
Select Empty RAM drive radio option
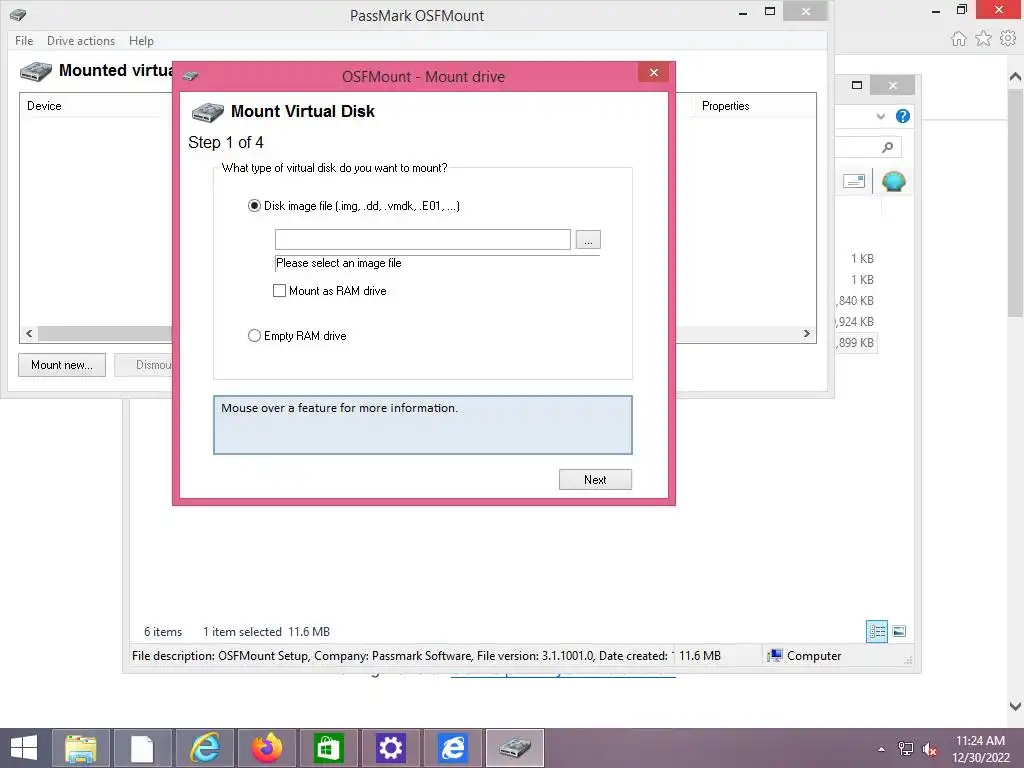254,336
